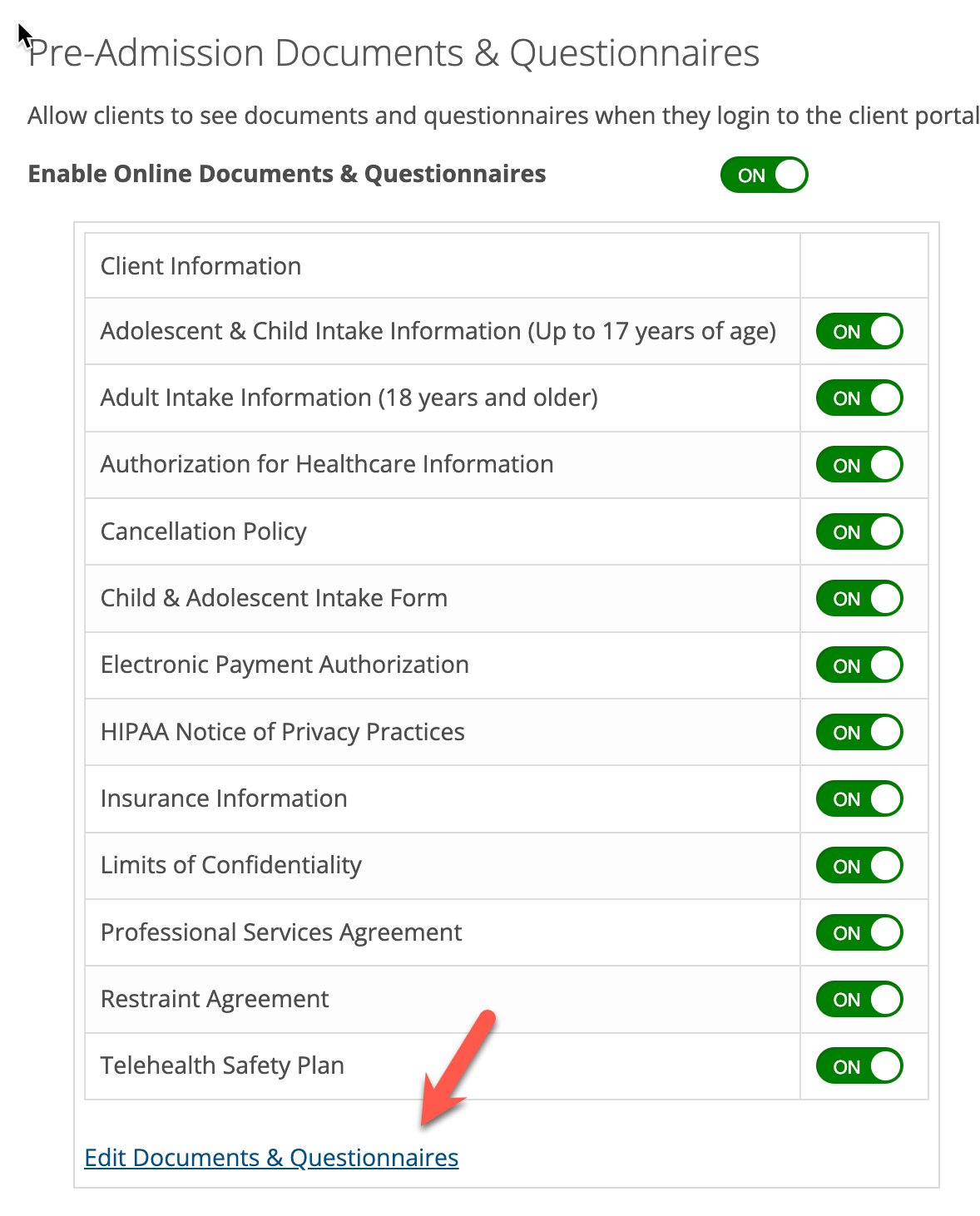The width and height of the screenshot is (980, 1216).
Task: Turn off HIPAA Notice of Privacy Practices
Action: (x=858, y=732)
